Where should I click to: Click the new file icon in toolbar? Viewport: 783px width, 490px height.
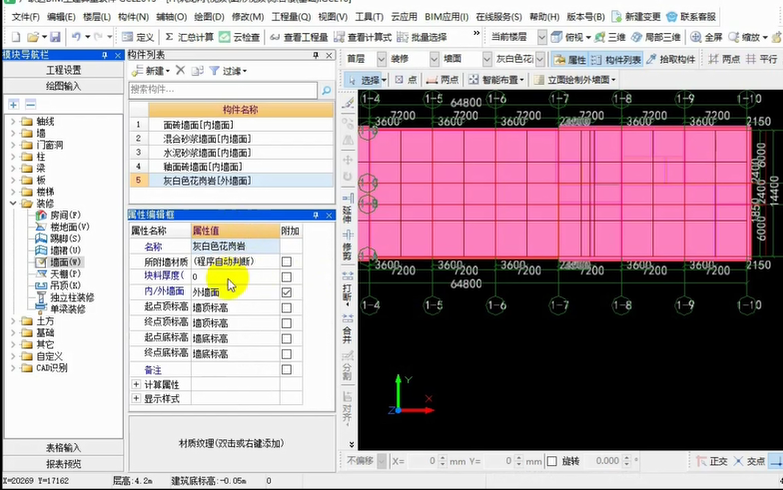16,37
